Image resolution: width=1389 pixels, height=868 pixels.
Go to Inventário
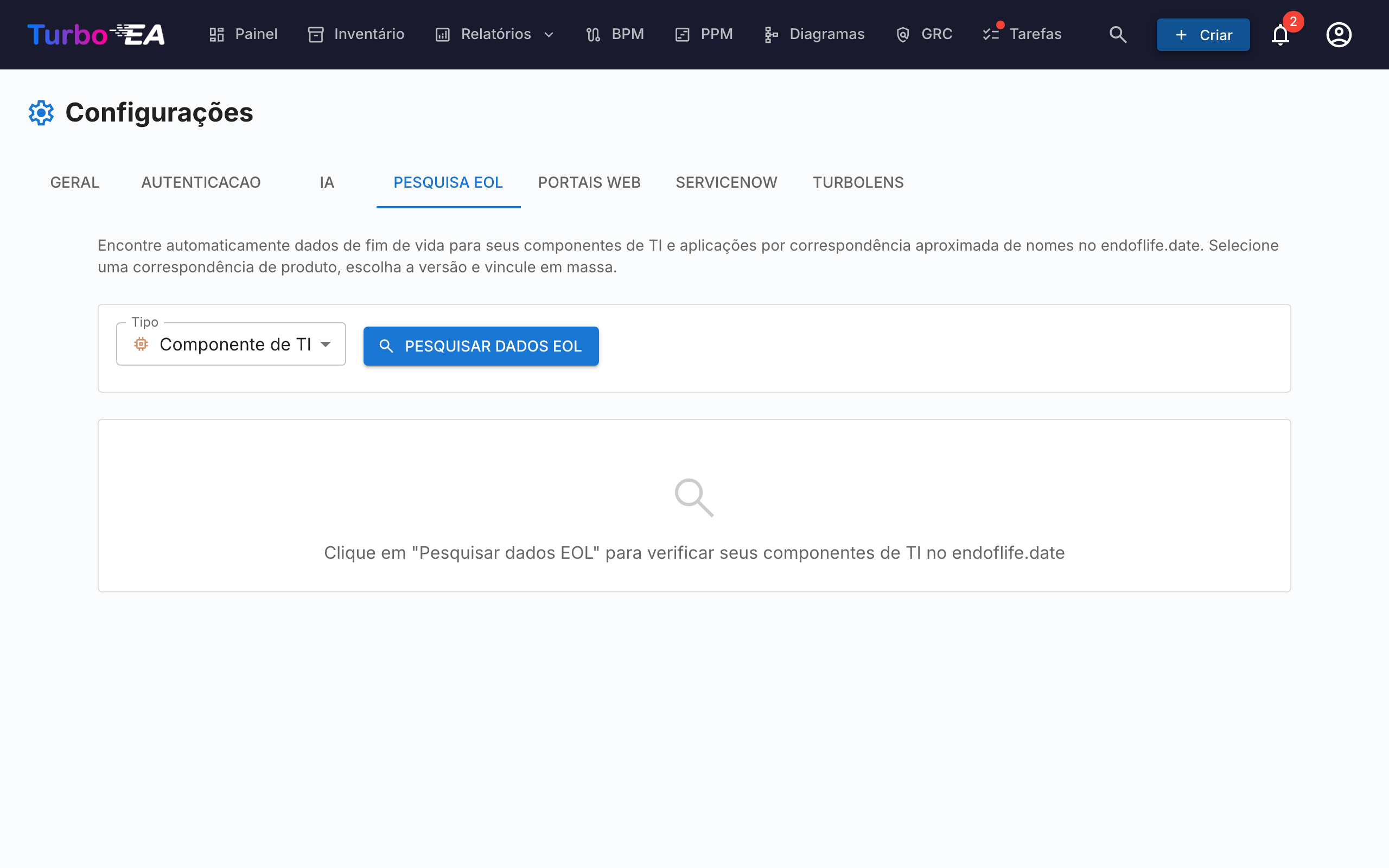[356, 34]
